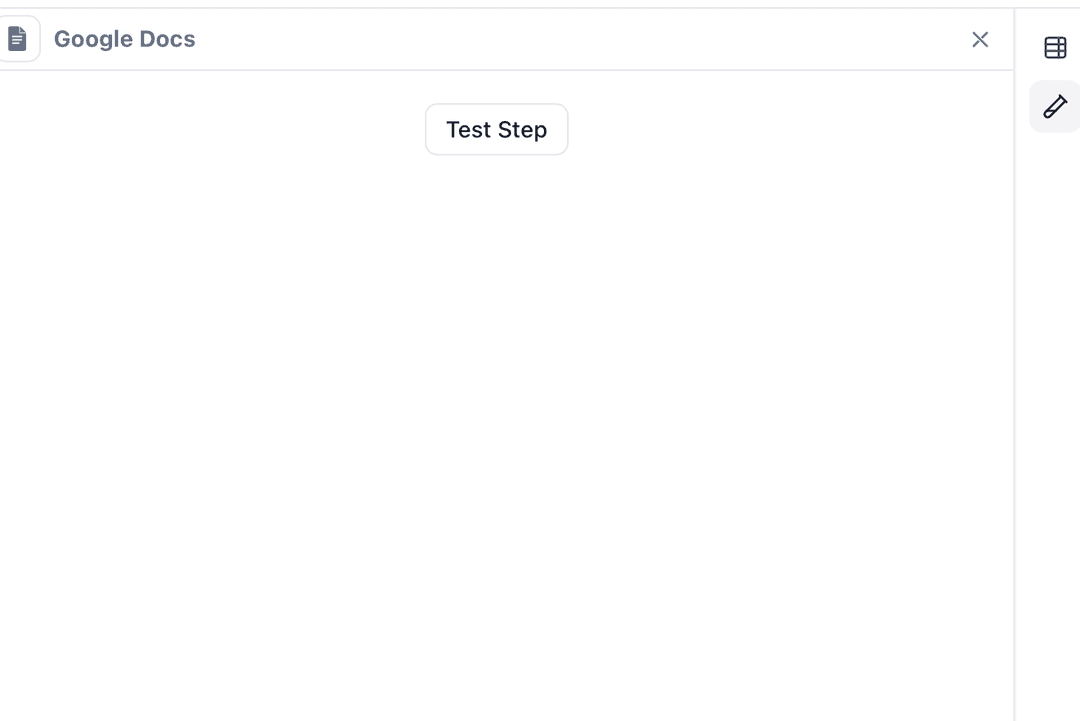Close the Google Docs panel with the X
Viewport: 1080px width, 721px height.
980,39
